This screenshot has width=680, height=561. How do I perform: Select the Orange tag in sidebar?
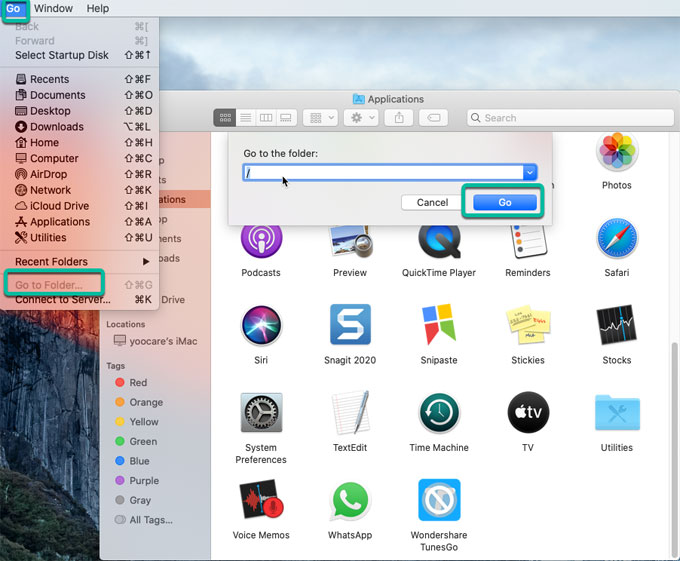139,402
